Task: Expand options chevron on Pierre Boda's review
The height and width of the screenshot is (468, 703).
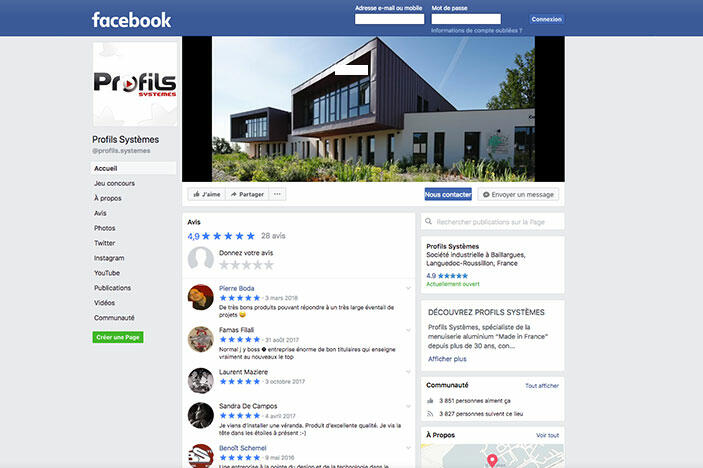Action: coord(408,288)
